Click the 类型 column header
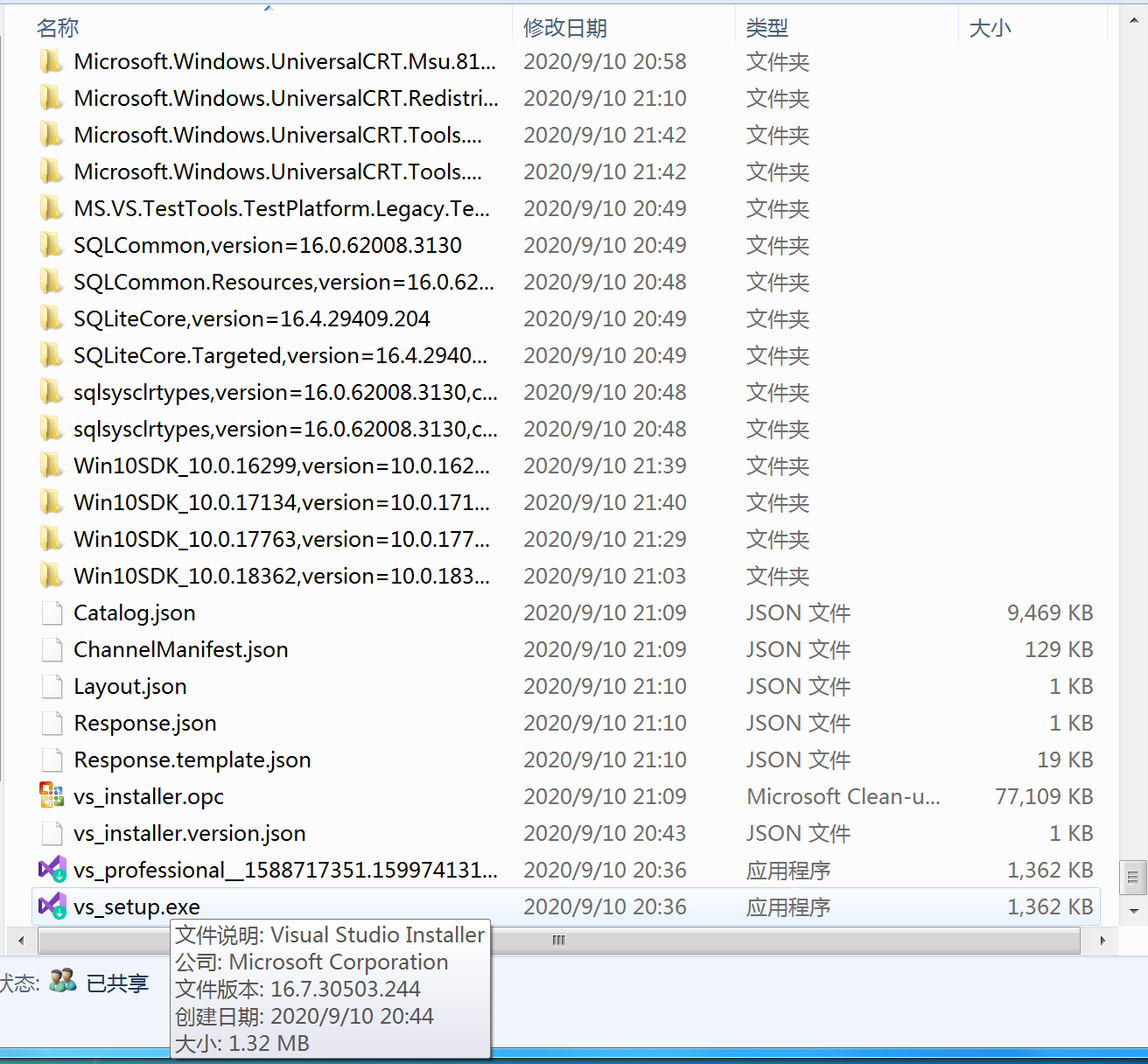 tap(767, 28)
